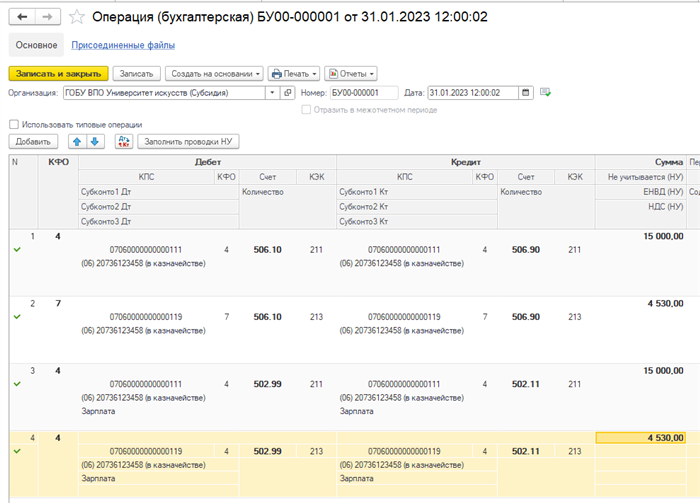This screenshot has width=700, height=503.
Task: Move entry down with blue arrow
Action: coord(95,142)
